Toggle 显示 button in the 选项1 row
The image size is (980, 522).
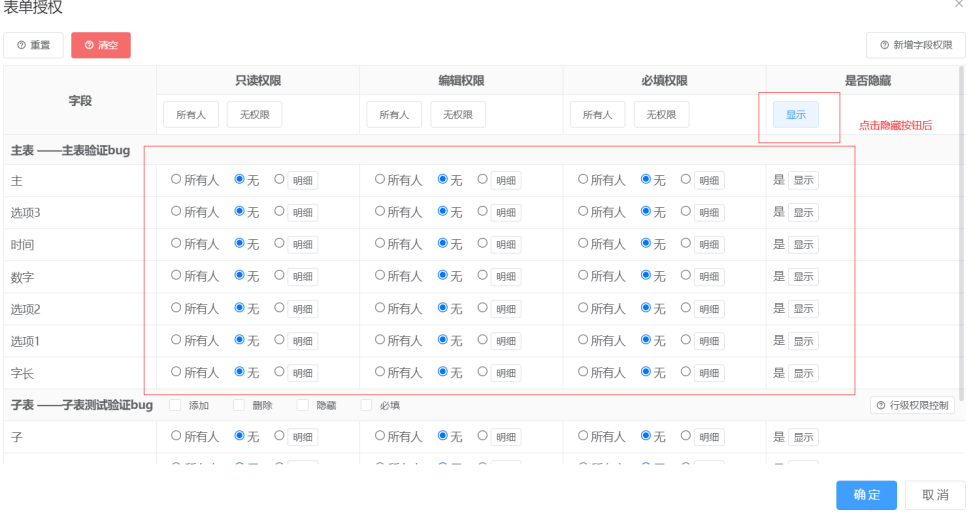pyautogui.click(x=803, y=341)
